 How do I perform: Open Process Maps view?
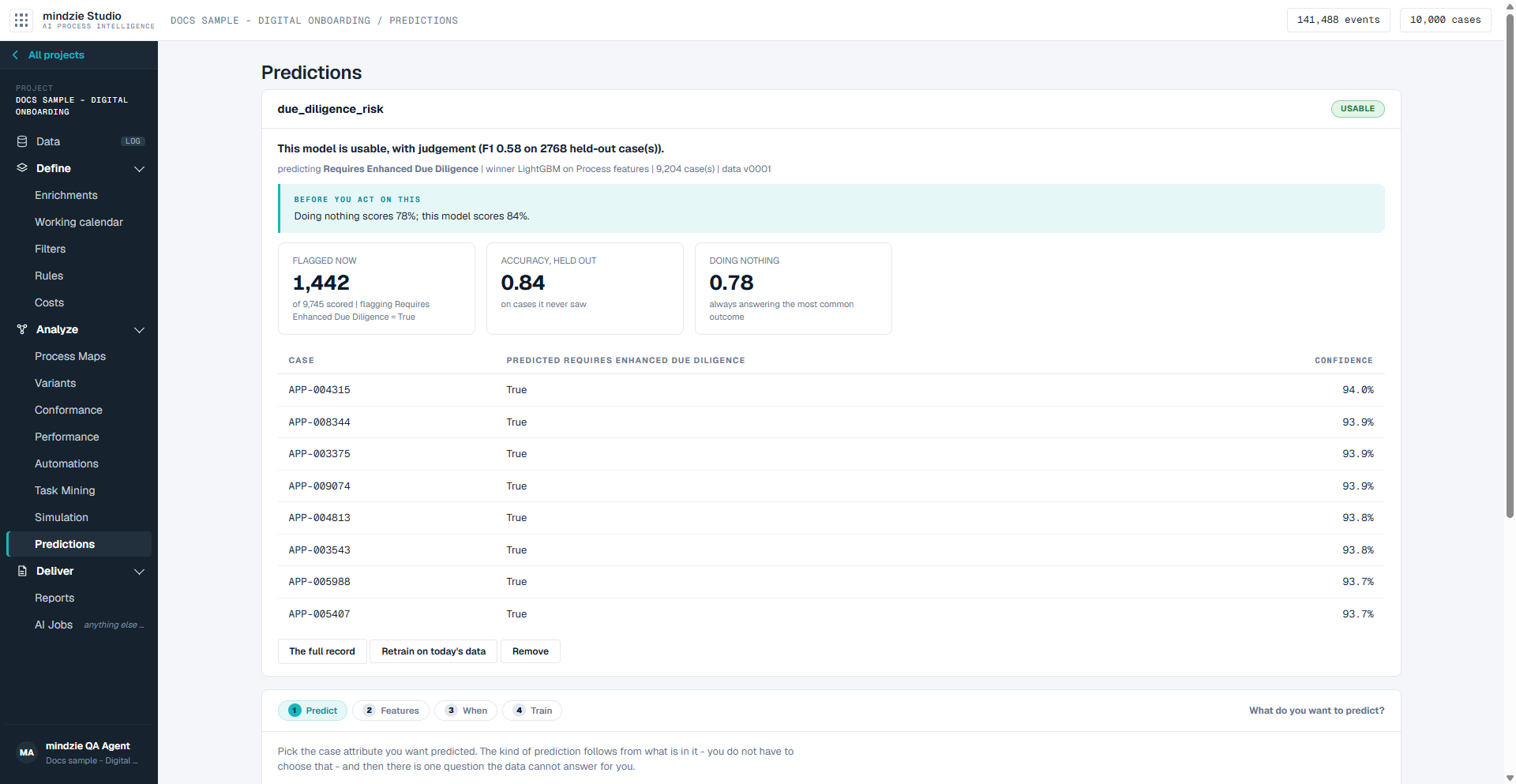(x=70, y=356)
